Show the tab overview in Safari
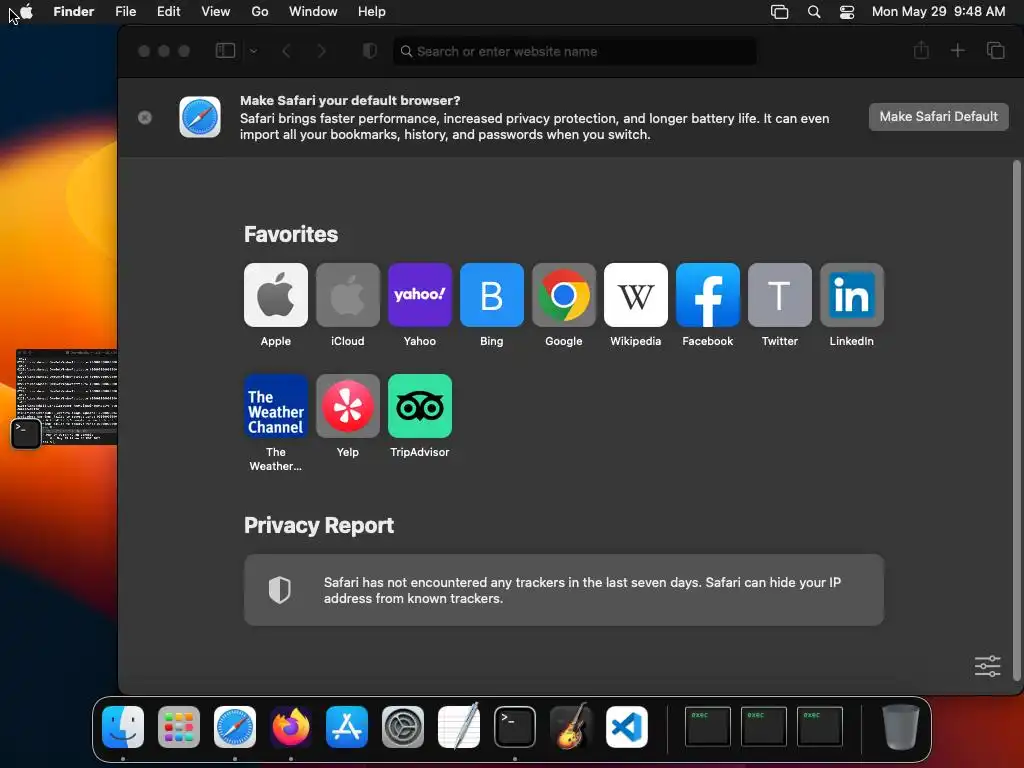This screenshot has width=1024, height=768. (995, 50)
